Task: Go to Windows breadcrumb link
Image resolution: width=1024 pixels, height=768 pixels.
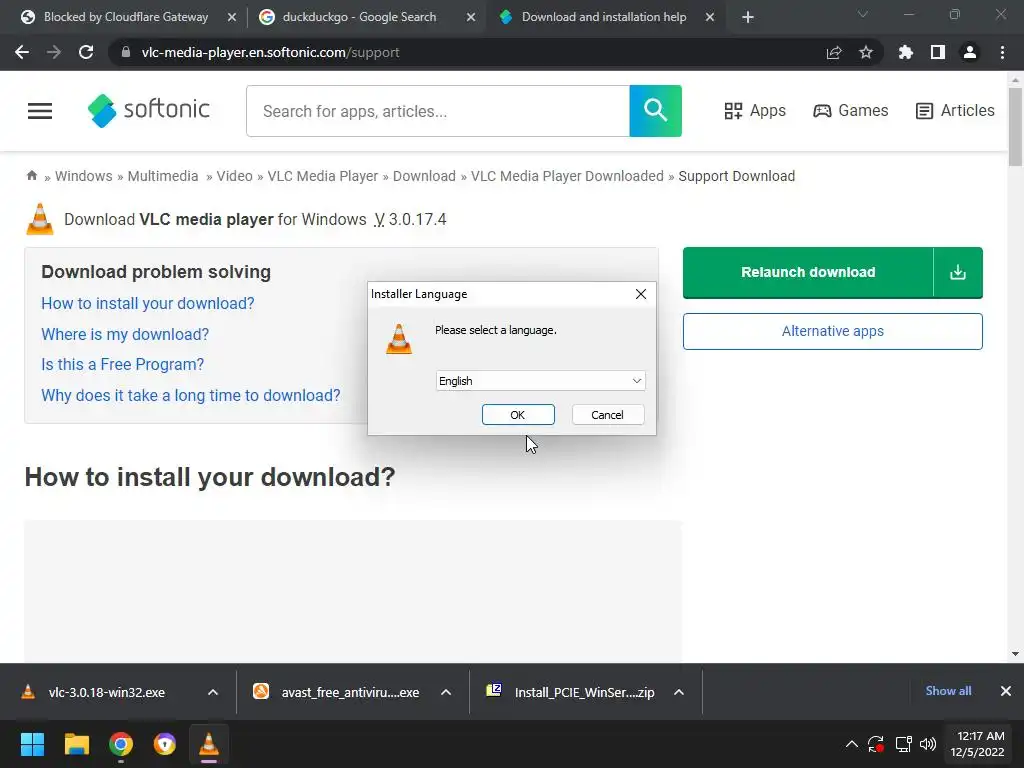Action: (84, 176)
